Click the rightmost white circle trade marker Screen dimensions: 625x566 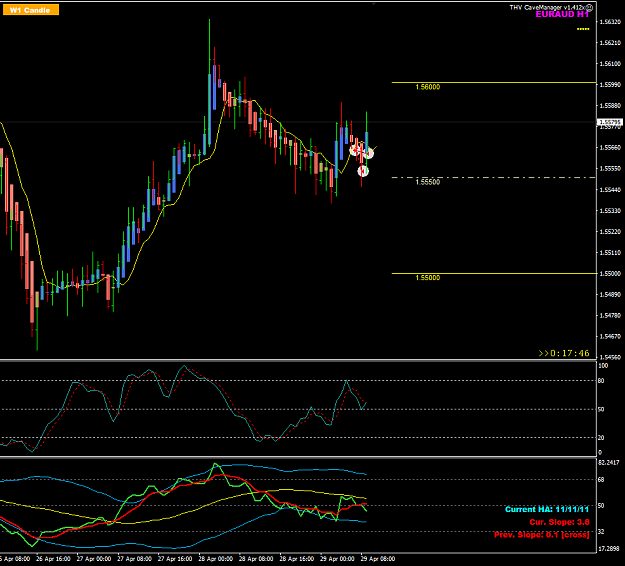pos(368,153)
